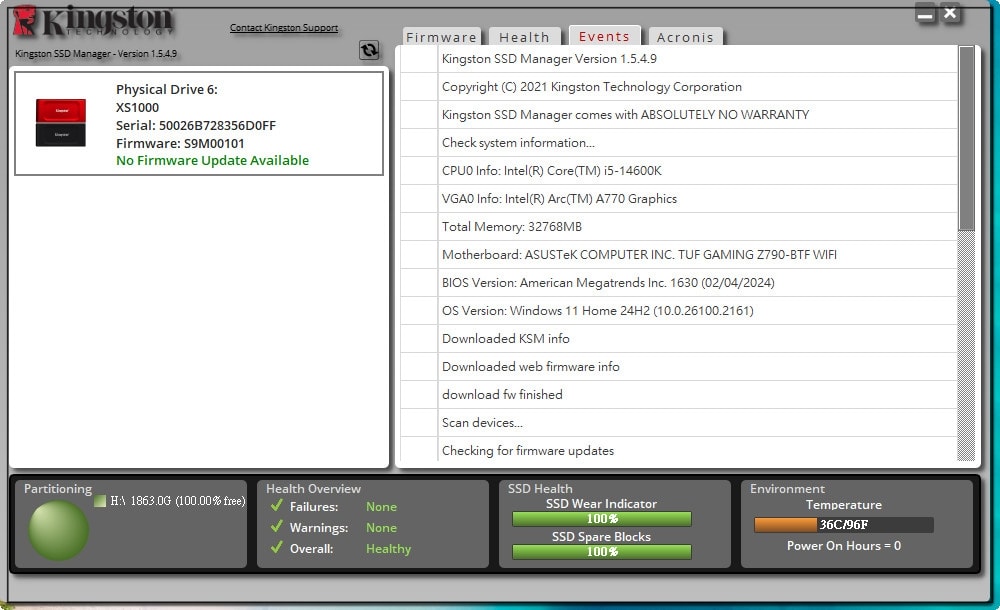Viewport: 1000px width, 610px height.
Task: Click the SSD Spare Blocks progress bar
Action: pyautogui.click(x=601, y=551)
